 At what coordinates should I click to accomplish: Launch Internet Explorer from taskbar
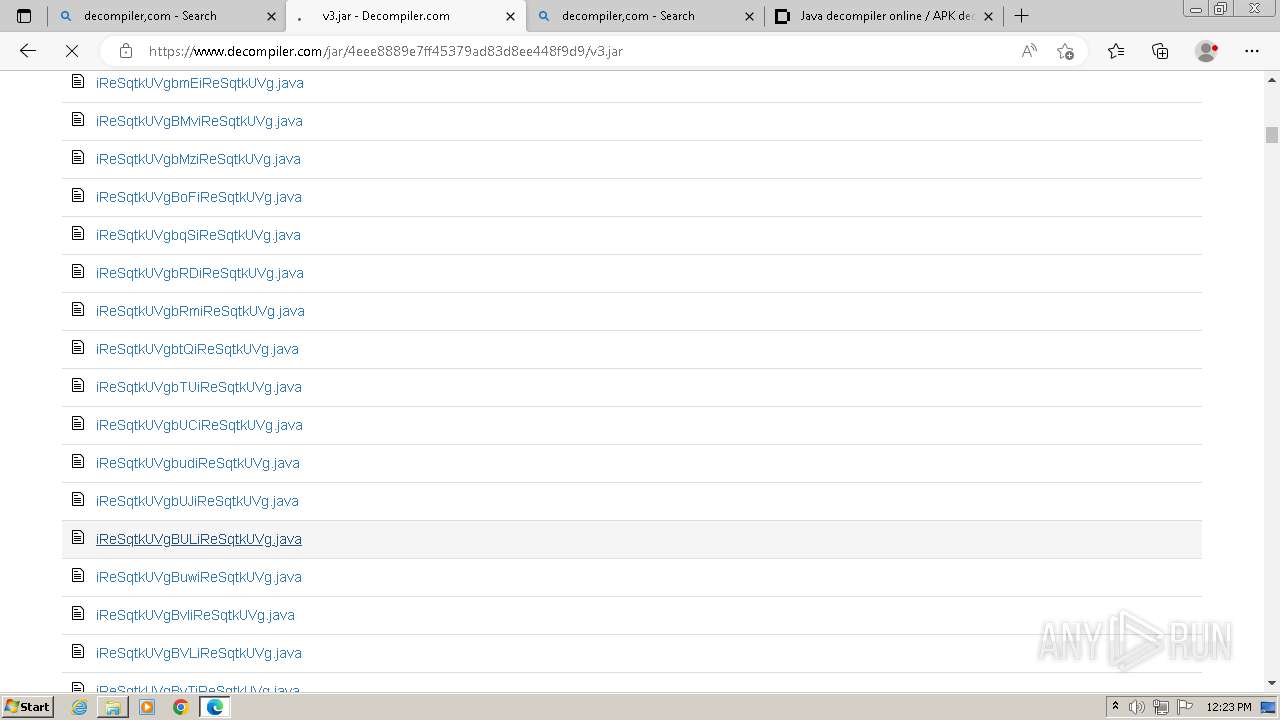tap(80, 707)
